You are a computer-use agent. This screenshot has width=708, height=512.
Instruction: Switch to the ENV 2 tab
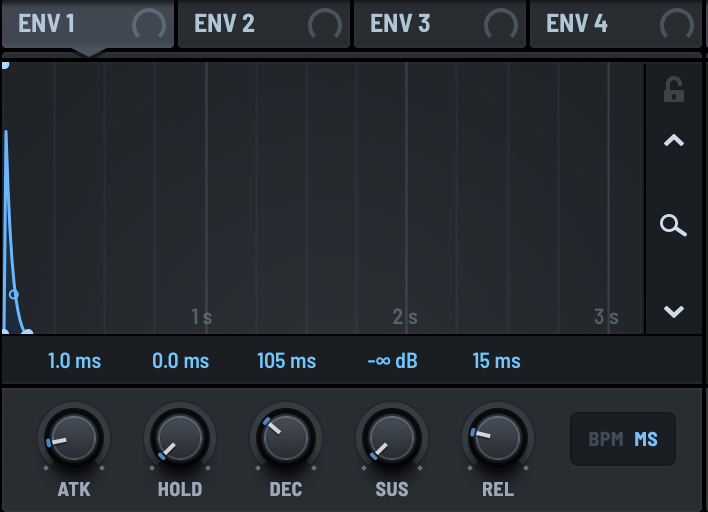tap(264, 23)
